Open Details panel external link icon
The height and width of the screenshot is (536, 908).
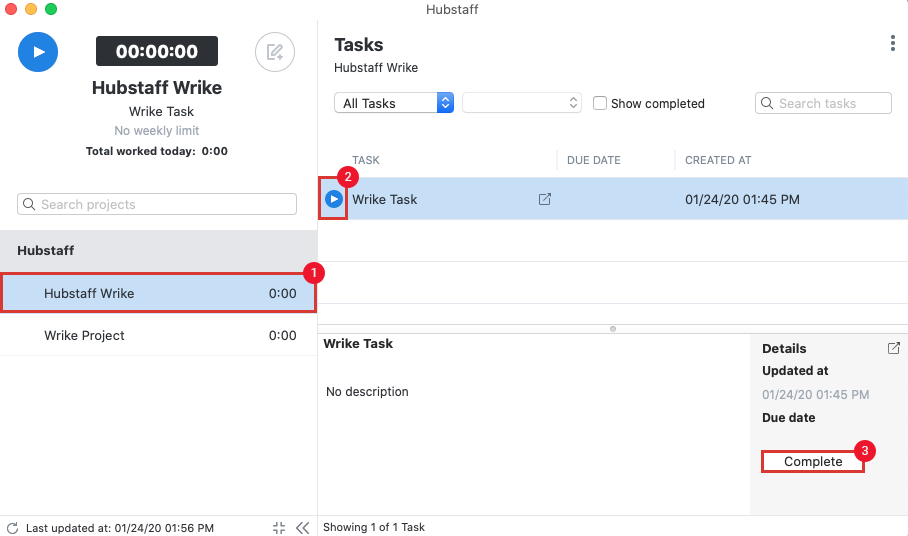[894, 348]
